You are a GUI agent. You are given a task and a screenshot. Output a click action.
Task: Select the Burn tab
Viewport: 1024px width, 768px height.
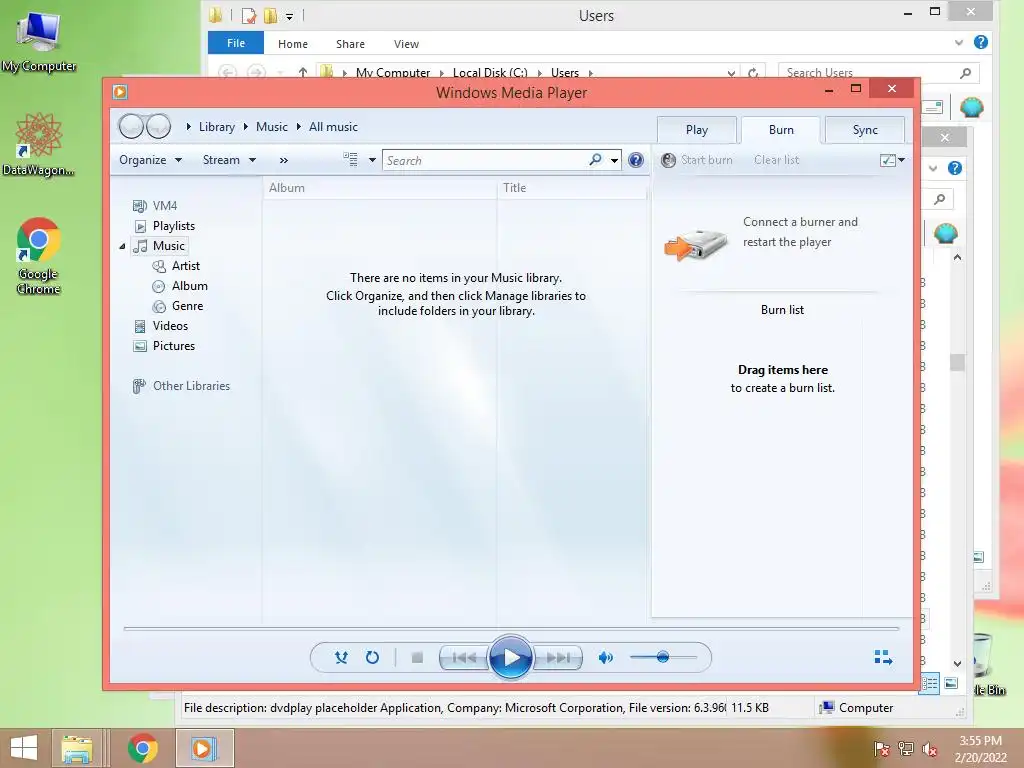pos(781,130)
